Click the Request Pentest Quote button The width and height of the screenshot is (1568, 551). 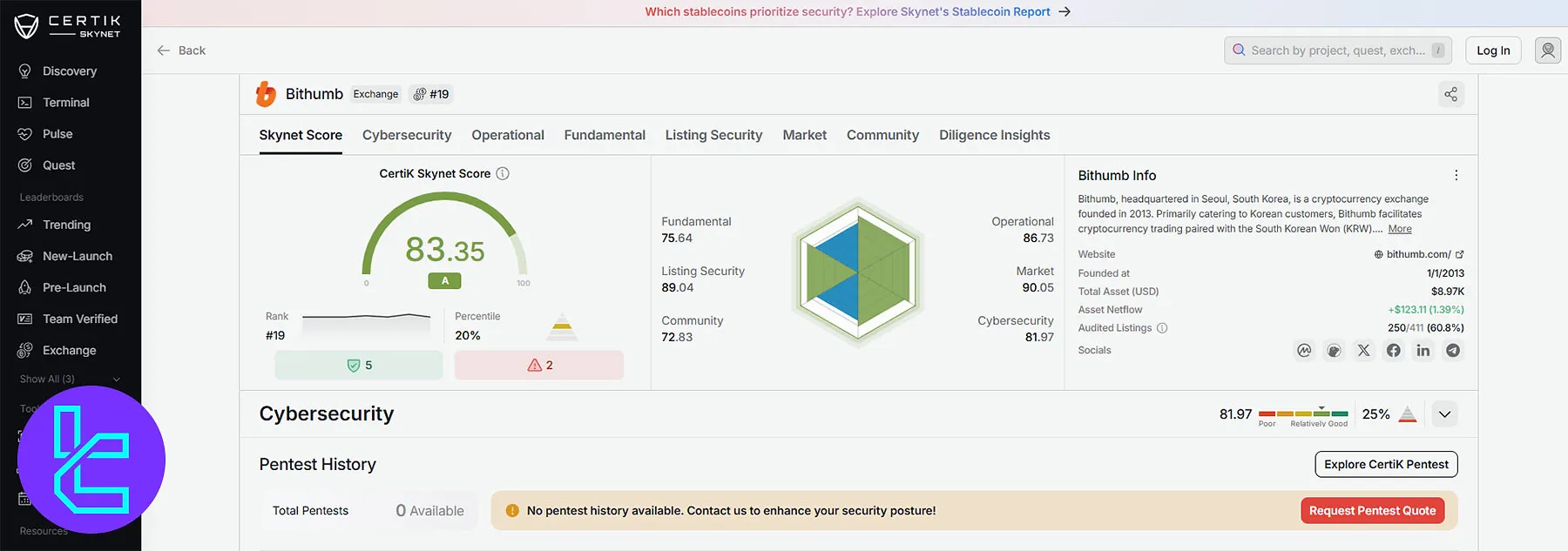1372,511
